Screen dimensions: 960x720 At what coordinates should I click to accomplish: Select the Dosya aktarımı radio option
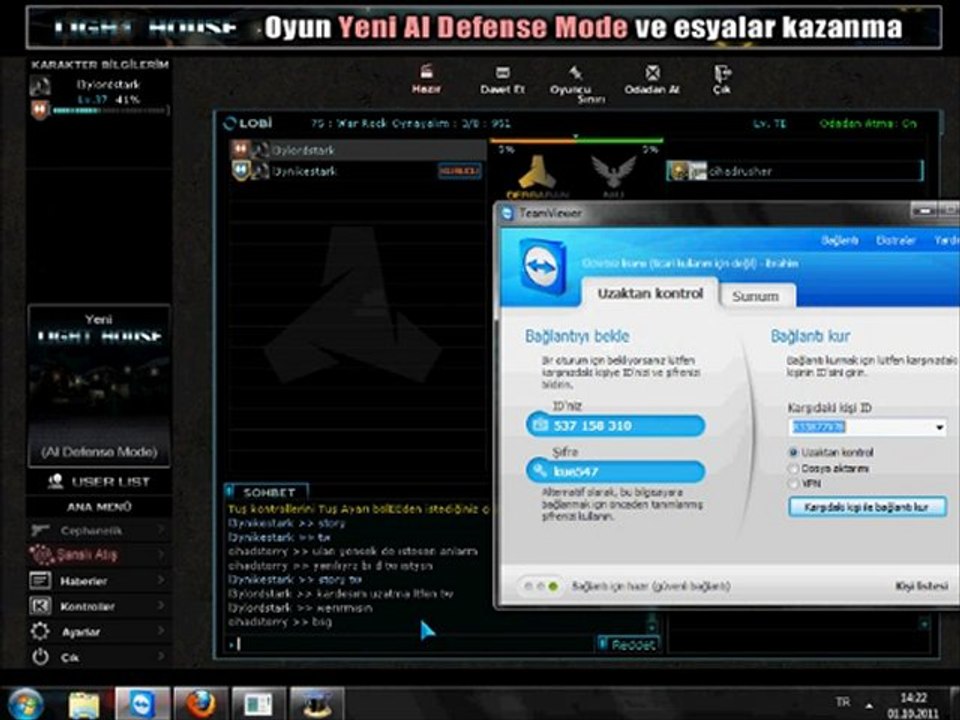coord(793,468)
